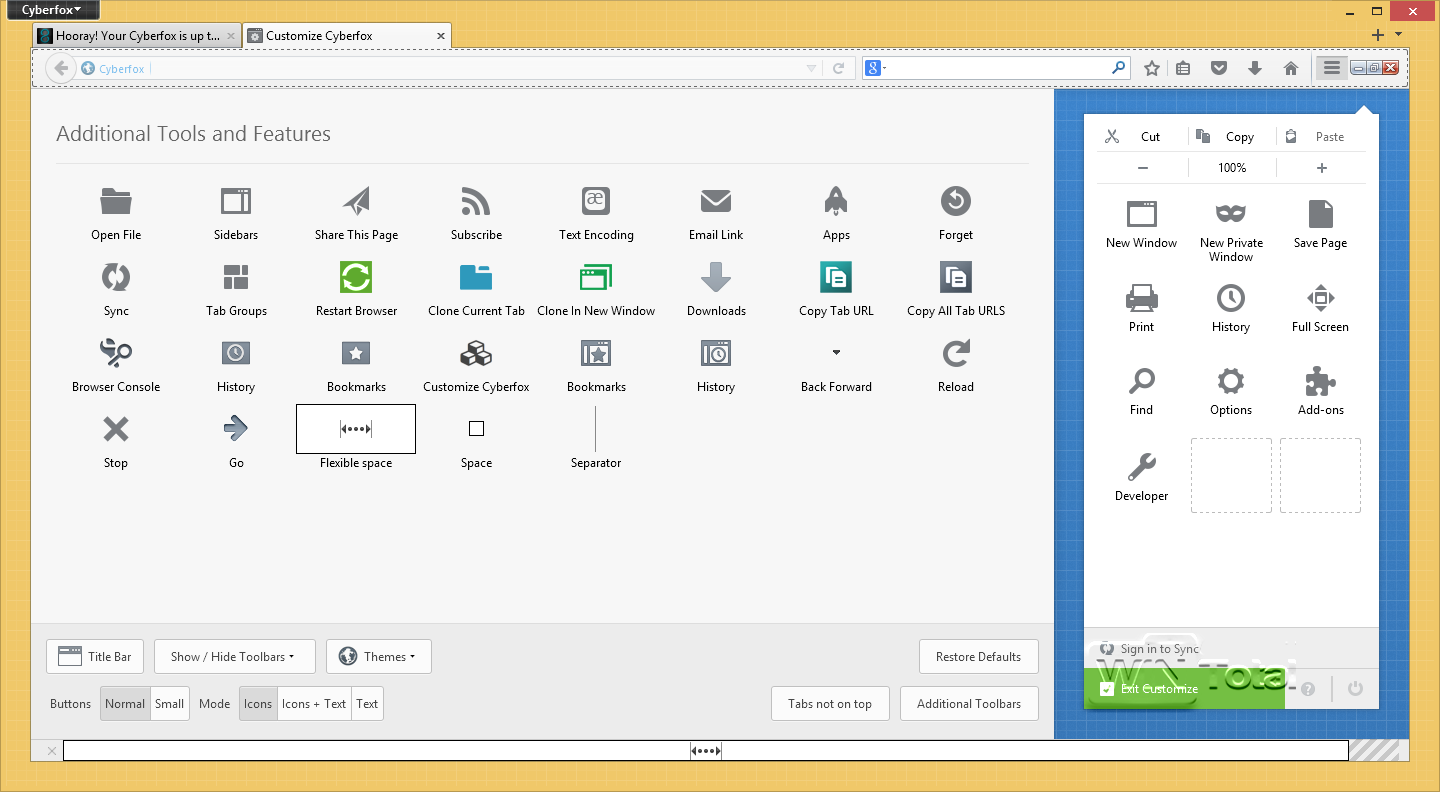1440x792 pixels.
Task: Open the hamburger menu button
Action: pyautogui.click(x=1330, y=68)
